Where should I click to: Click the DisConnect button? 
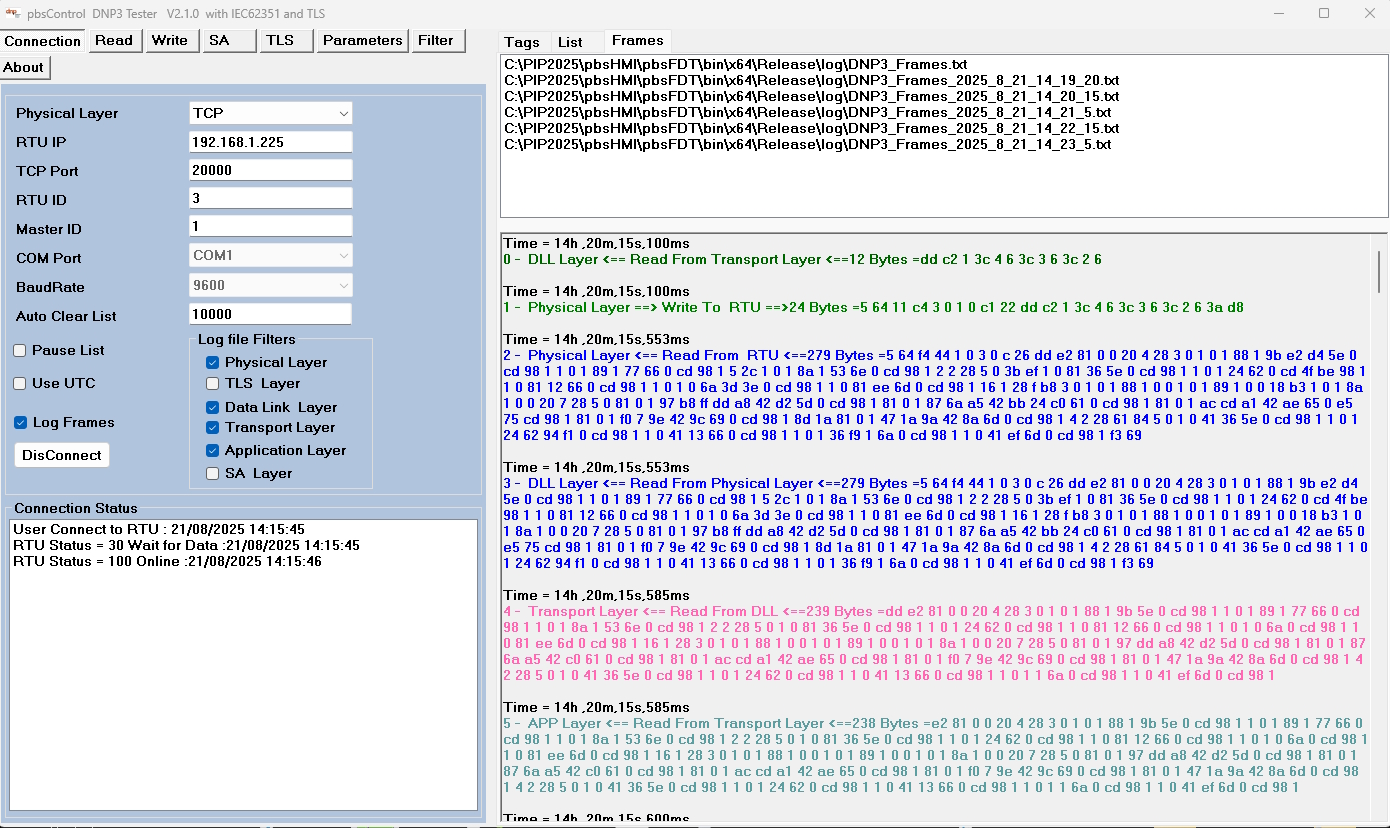[61, 454]
